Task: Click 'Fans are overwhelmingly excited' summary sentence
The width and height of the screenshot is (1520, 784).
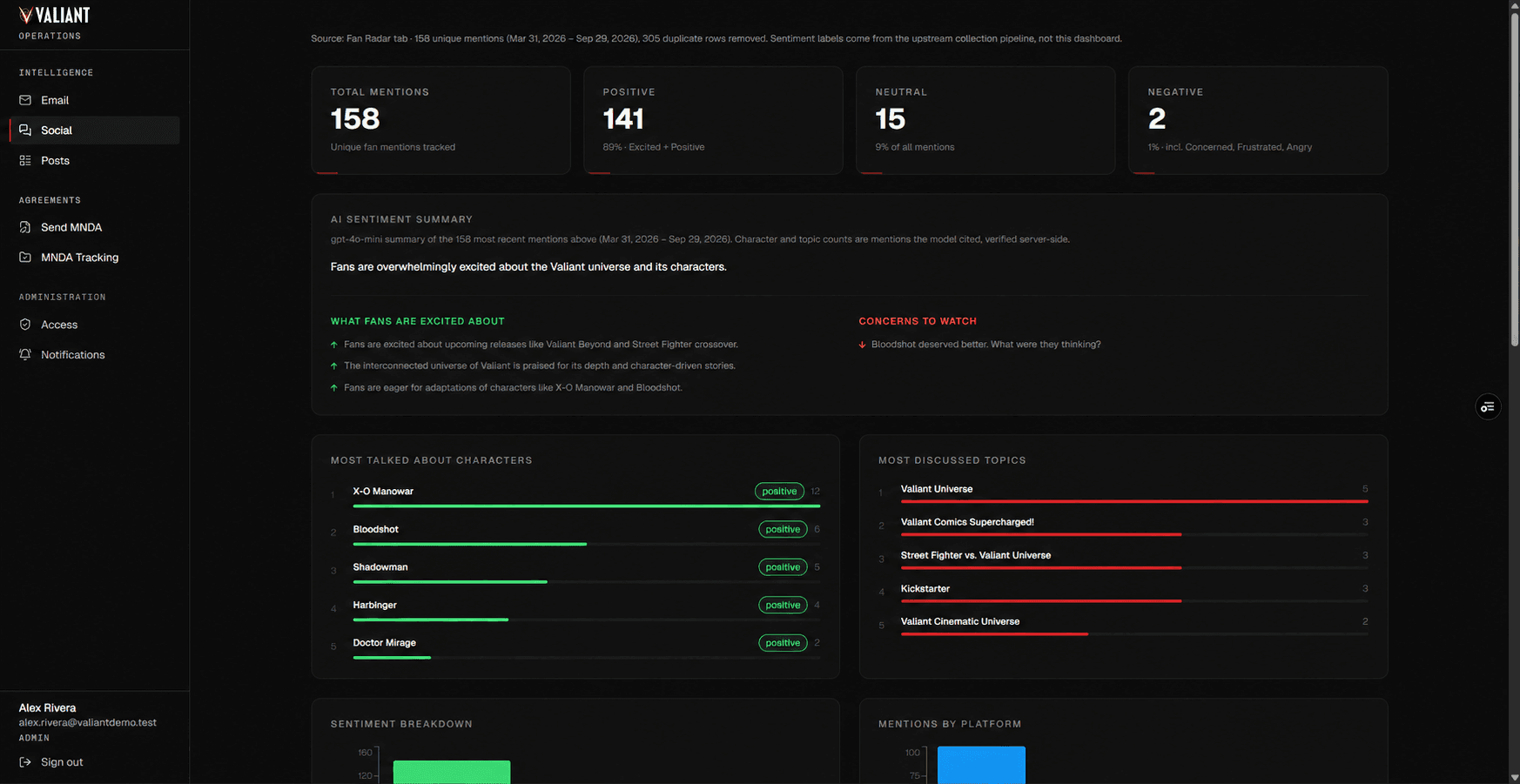Action: (528, 267)
